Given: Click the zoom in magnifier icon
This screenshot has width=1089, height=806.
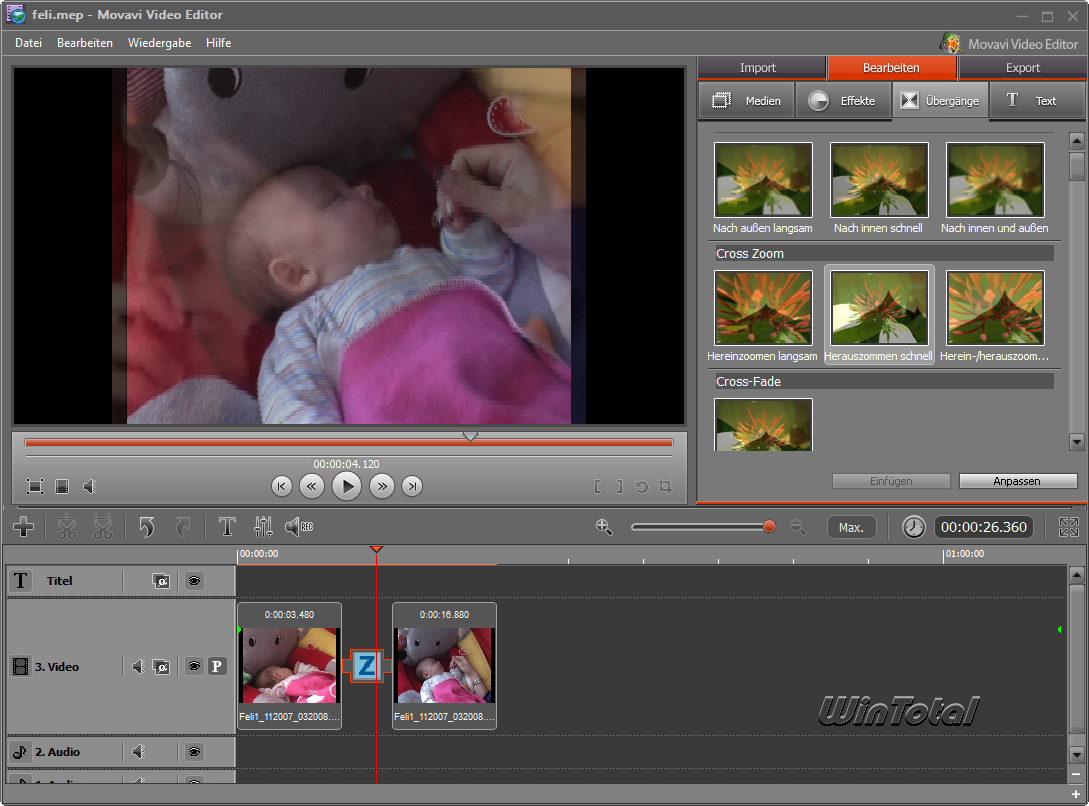Looking at the screenshot, I should point(604,527).
